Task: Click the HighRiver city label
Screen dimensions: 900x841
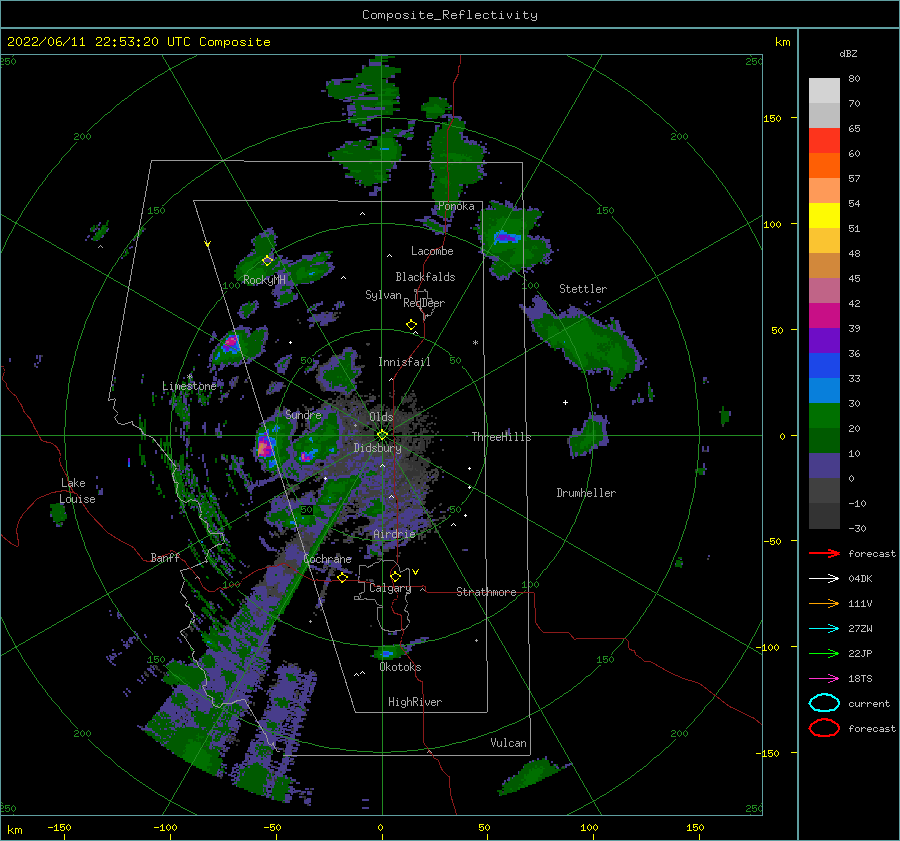Action: pos(415,703)
